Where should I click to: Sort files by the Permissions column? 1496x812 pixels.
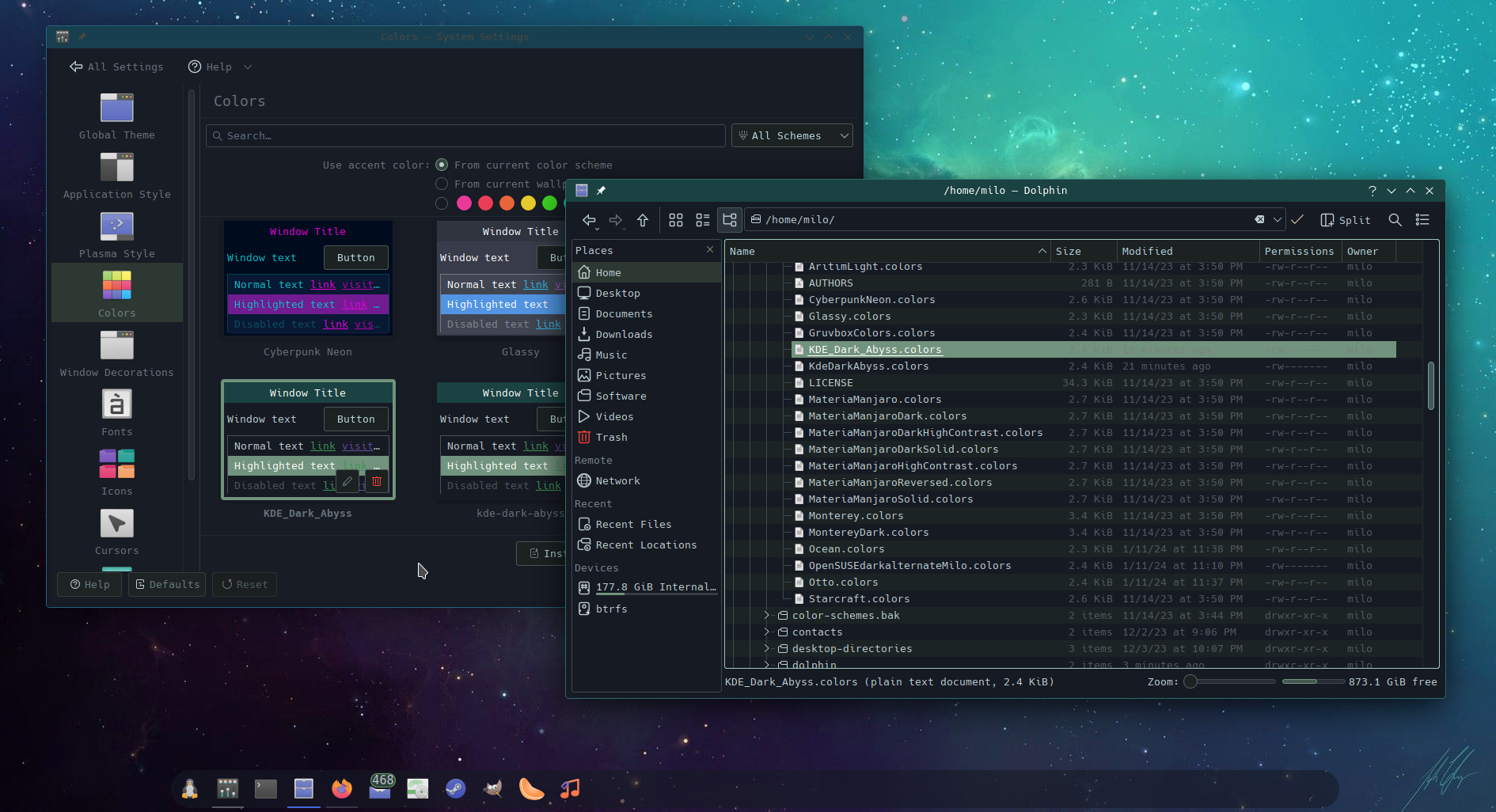click(1300, 251)
